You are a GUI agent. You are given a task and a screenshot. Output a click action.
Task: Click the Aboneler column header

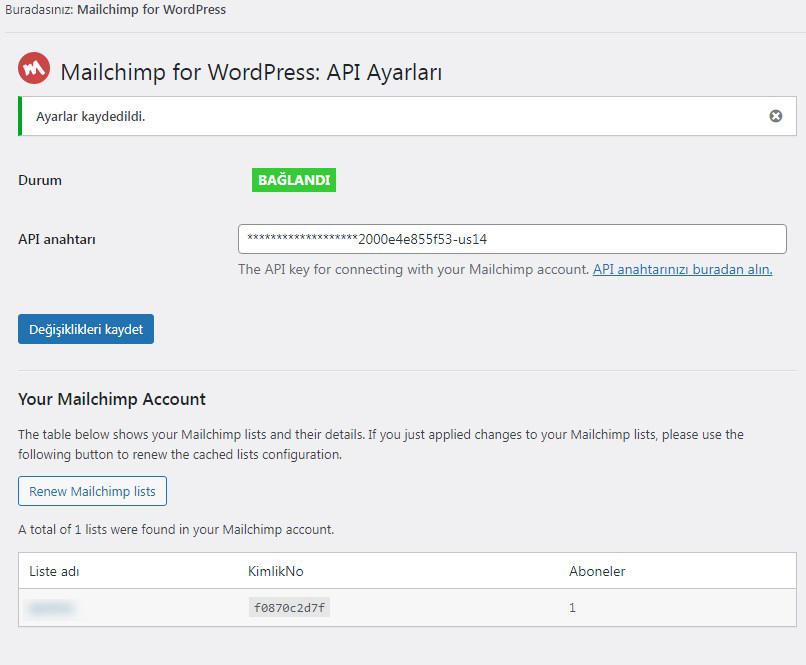[597, 571]
